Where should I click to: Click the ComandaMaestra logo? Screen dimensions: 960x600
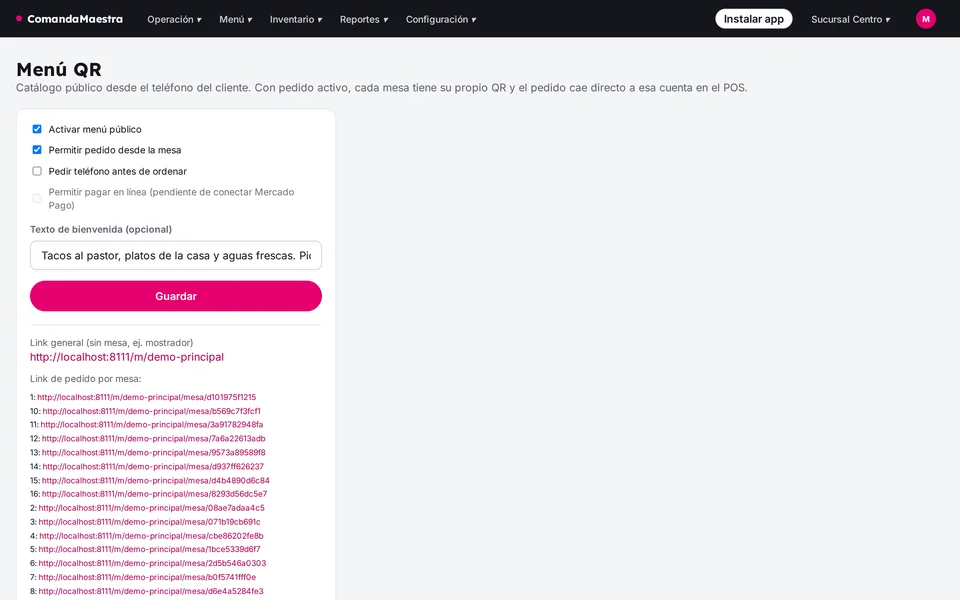coord(69,19)
